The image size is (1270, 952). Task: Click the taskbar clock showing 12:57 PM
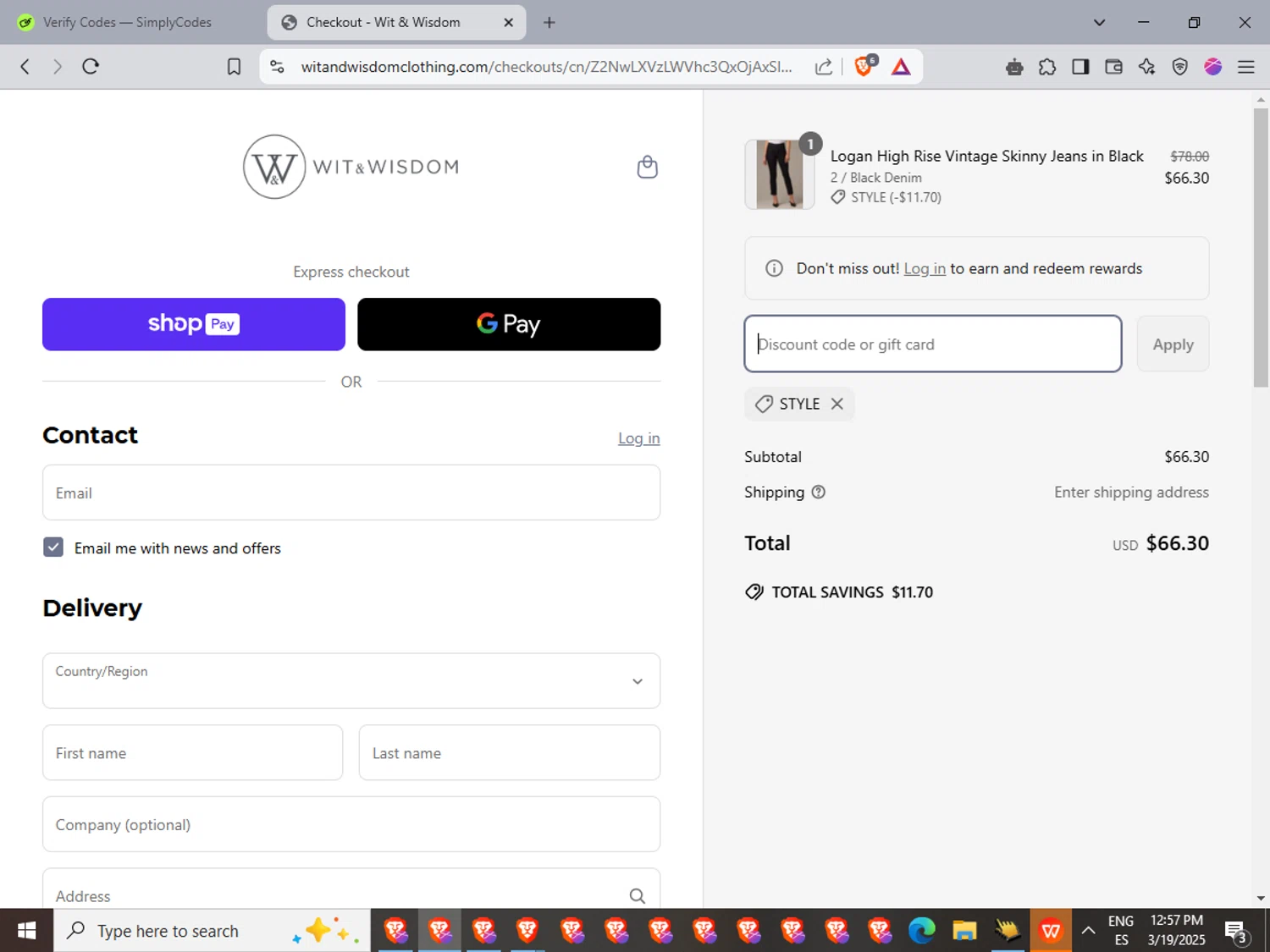1176,930
